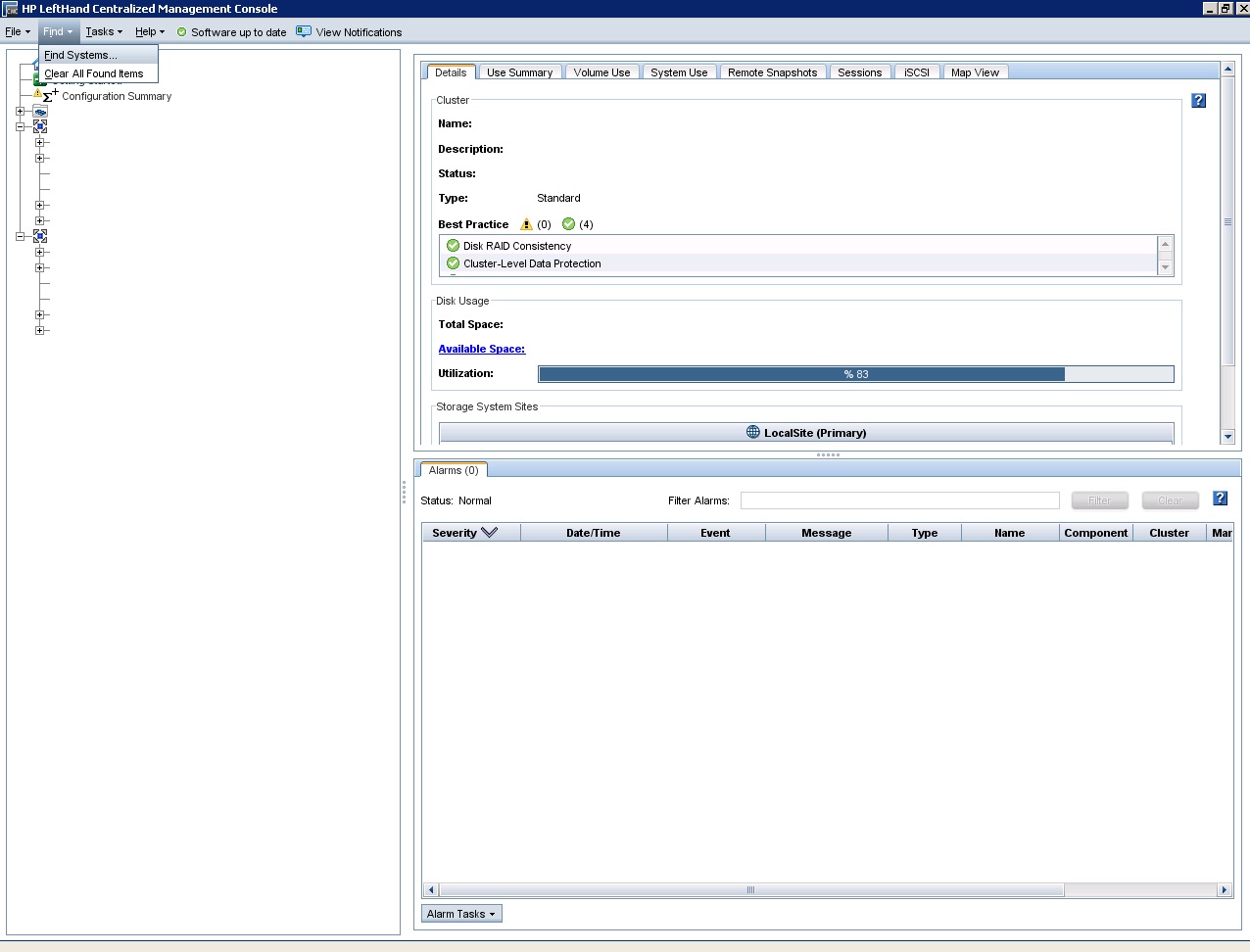The image size is (1250, 952).
Task: Close the open Find menu header
Action: [x=58, y=31]
